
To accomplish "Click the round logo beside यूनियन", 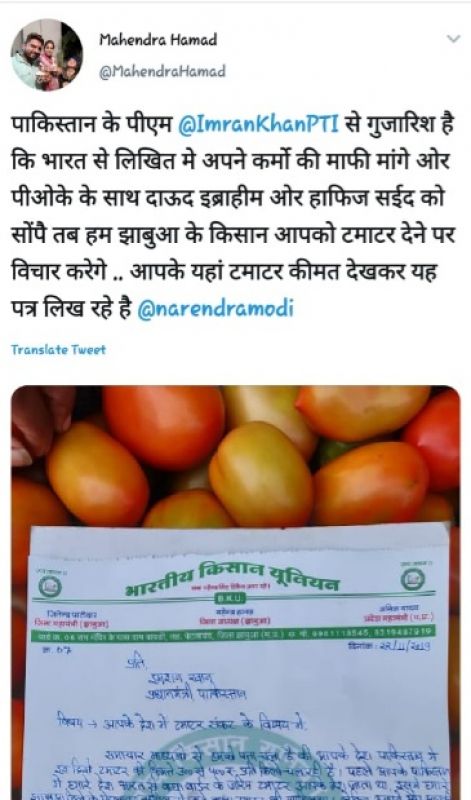I will pyautogui.click(x=412, y=579).
